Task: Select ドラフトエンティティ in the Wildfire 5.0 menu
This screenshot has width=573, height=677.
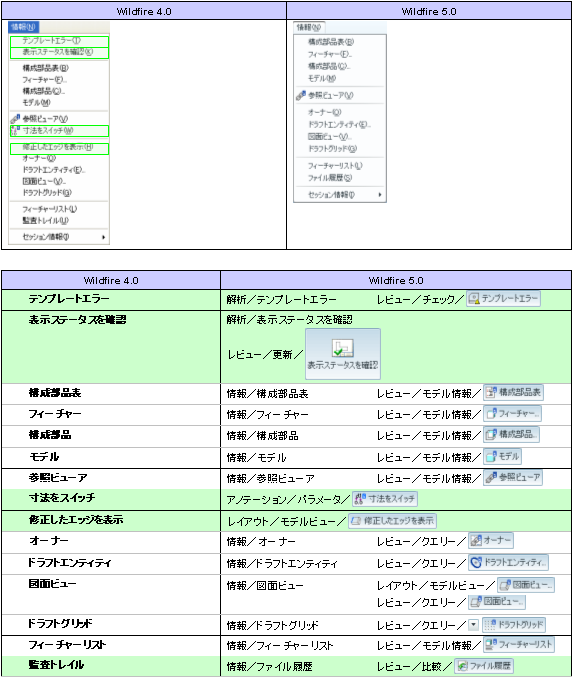Action: [x=340, y=124]
